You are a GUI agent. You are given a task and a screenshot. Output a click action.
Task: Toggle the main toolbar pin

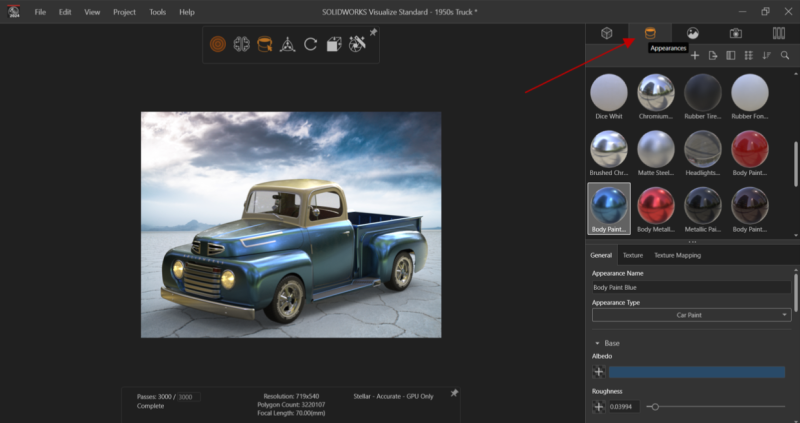[373, 33]
